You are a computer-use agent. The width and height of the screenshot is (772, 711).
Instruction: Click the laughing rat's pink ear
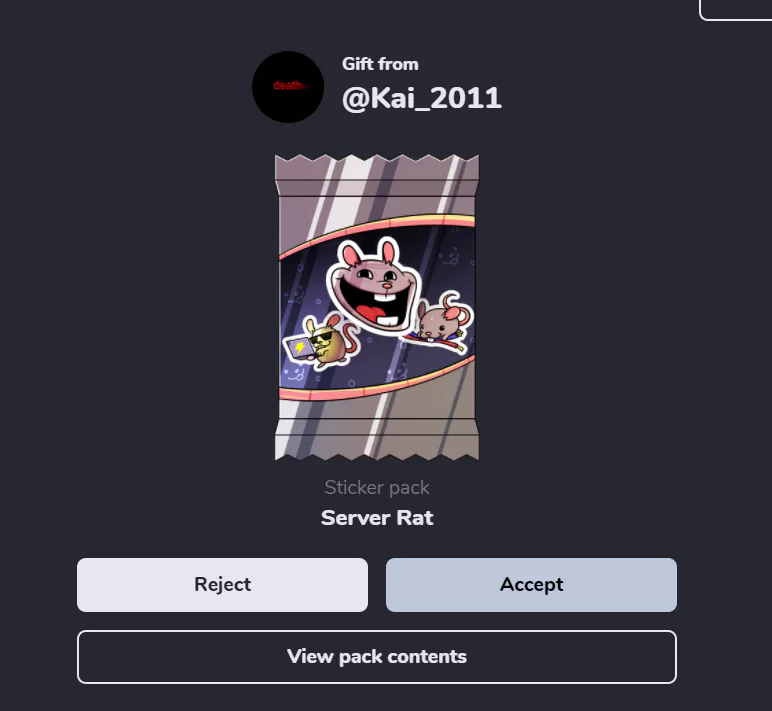tap(353, 255)
